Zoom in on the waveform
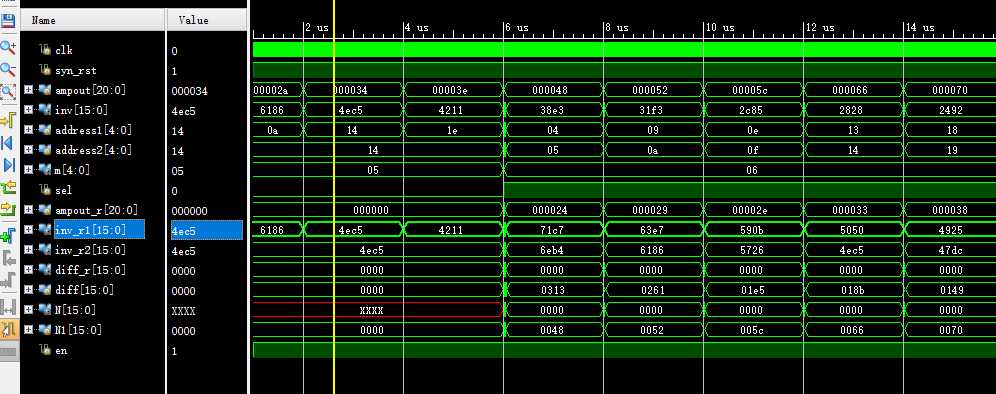 (x=8, y=47)
